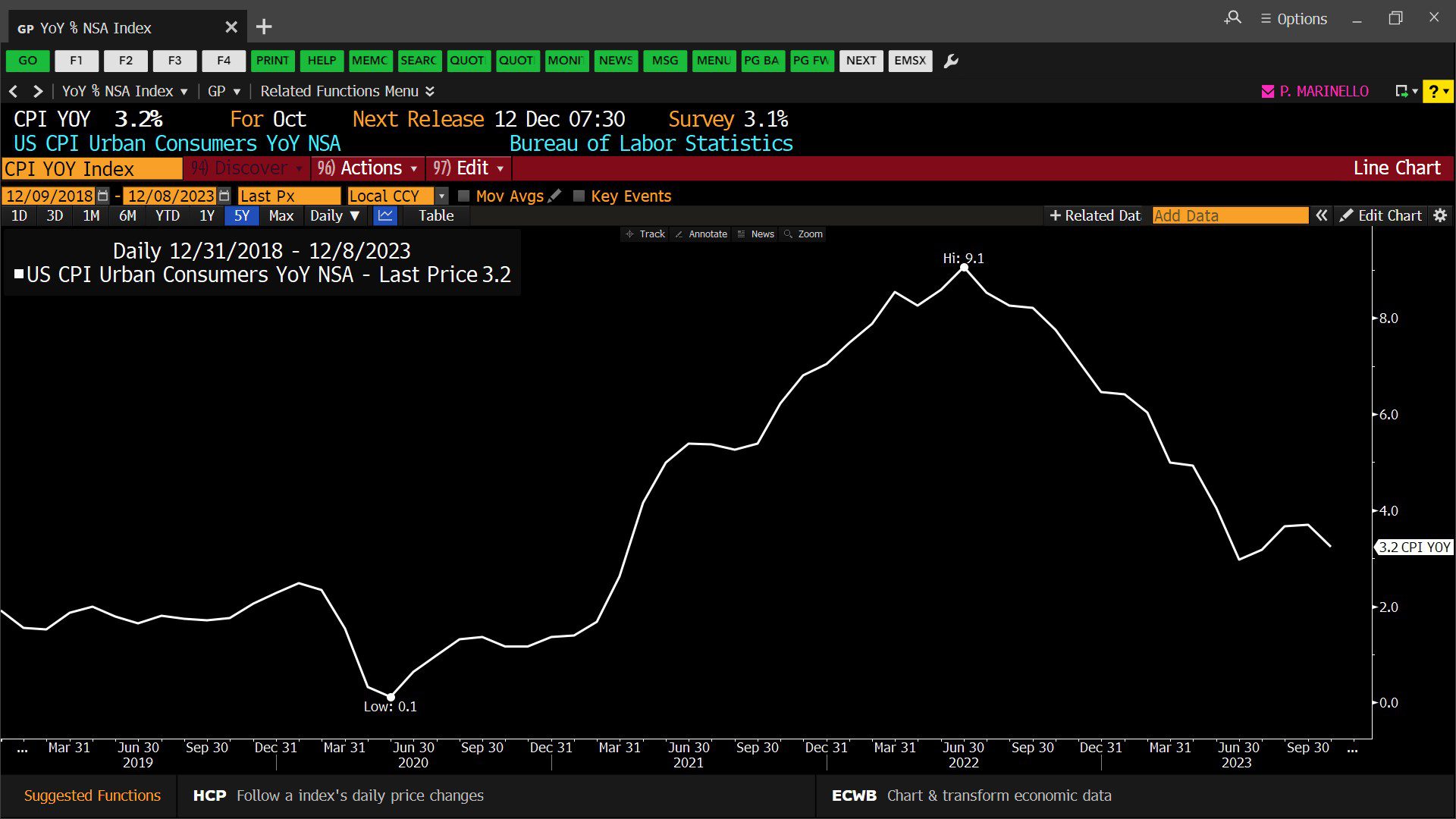Image resolution: width=1456 pixels, height=819 pixels.
Task: Open the message envelope icon
Action: tap(1267, 92)
